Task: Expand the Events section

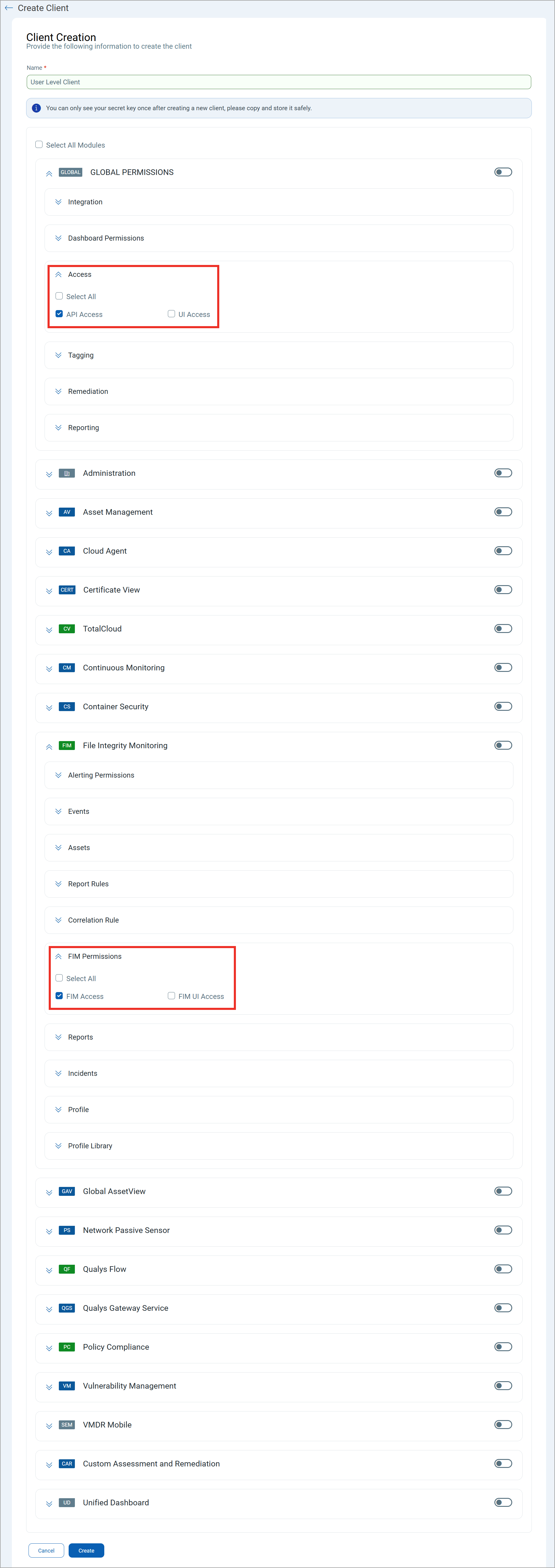Action: [59, 811]
